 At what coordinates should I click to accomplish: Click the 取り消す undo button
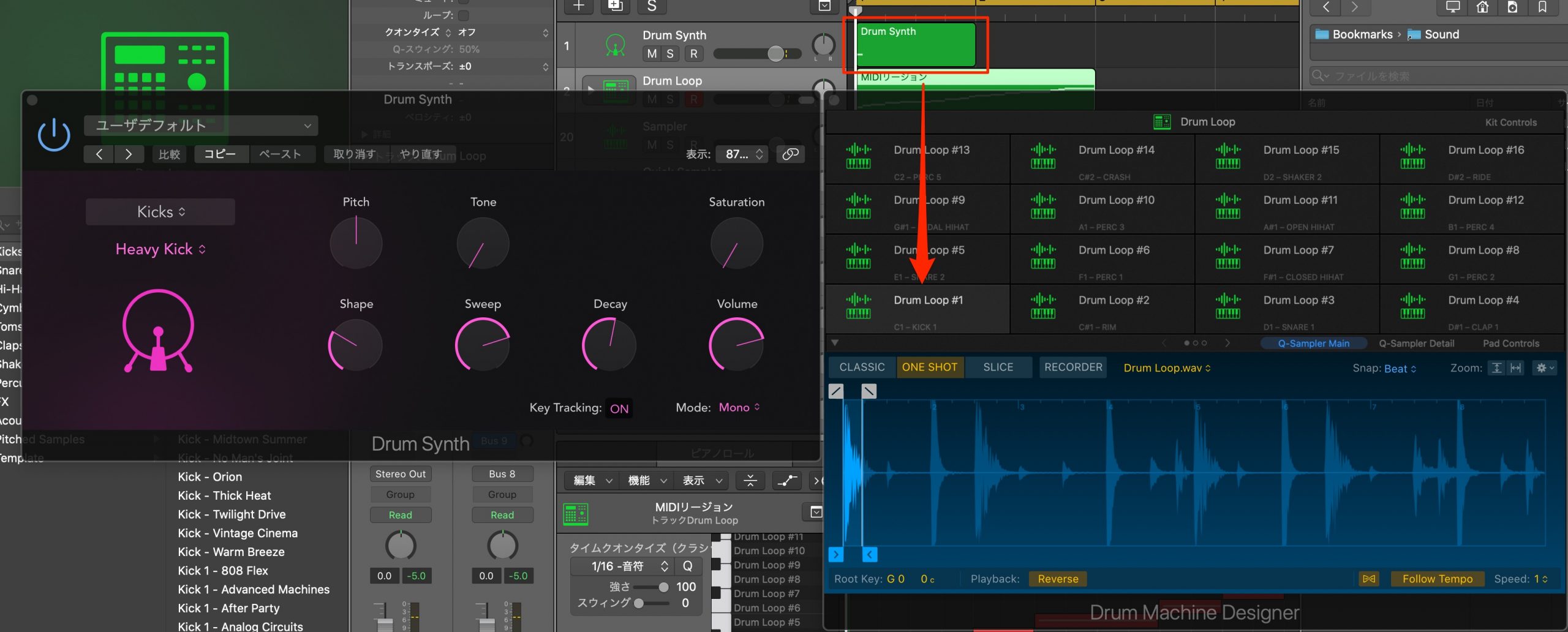(354, 154)
